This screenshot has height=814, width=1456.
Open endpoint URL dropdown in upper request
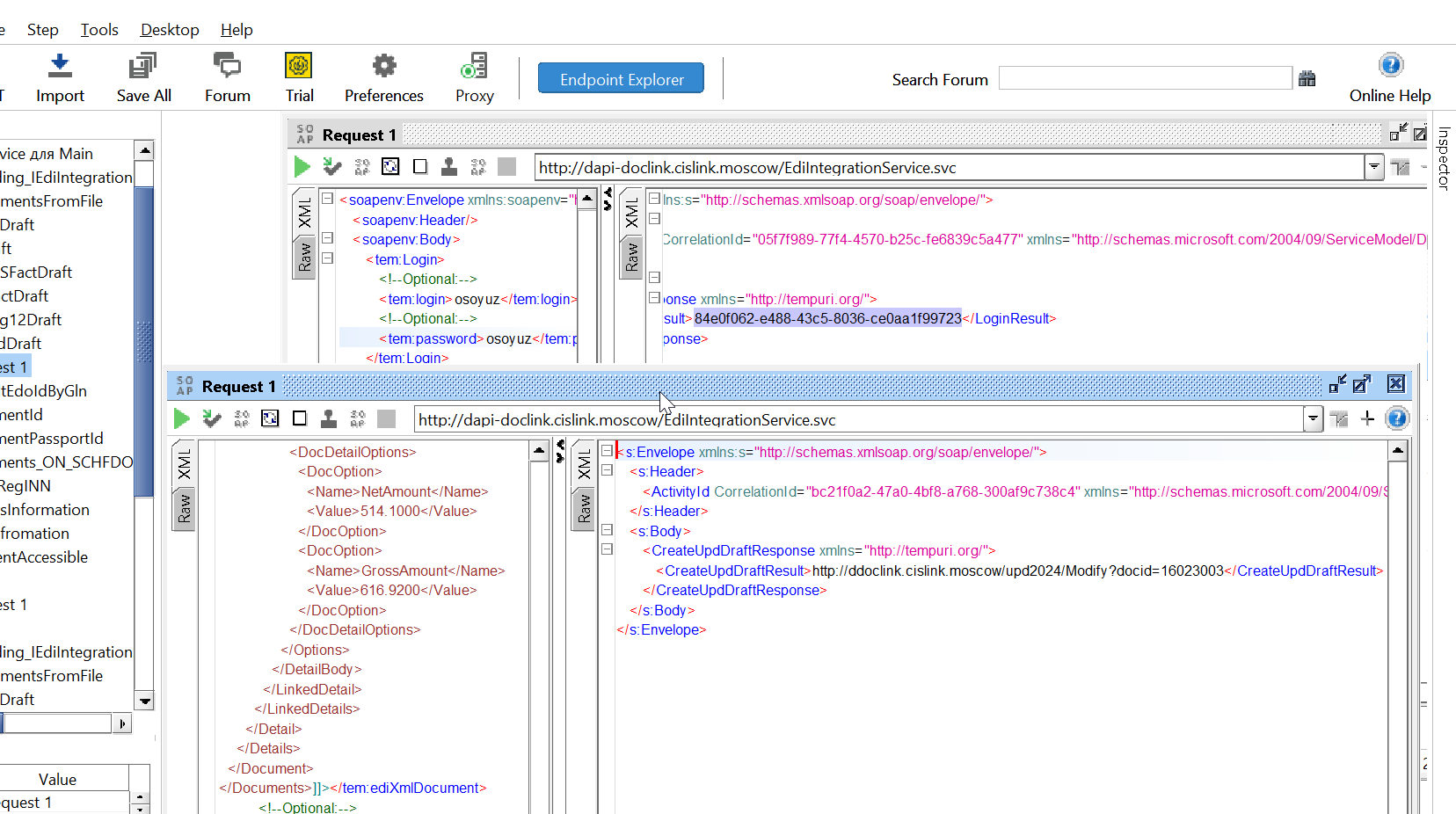(x=1374, y=167)
